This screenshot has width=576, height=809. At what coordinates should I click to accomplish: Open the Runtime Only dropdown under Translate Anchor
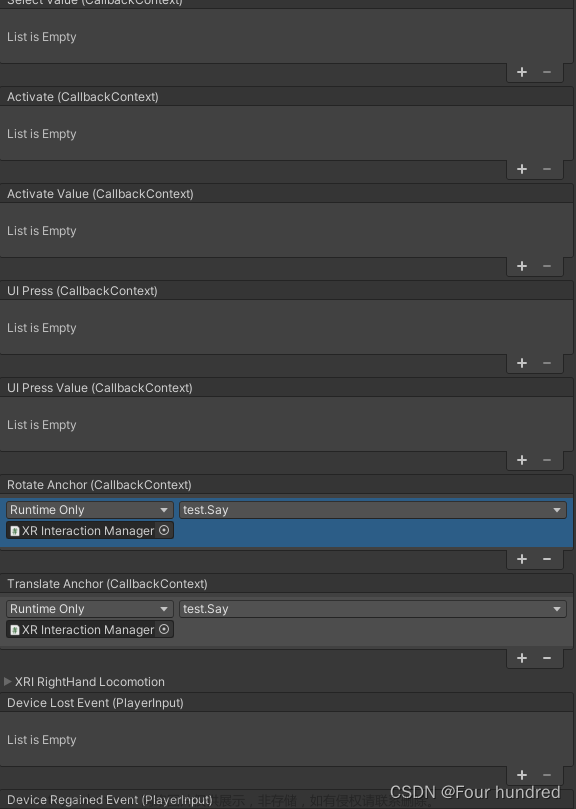point(88,609)
